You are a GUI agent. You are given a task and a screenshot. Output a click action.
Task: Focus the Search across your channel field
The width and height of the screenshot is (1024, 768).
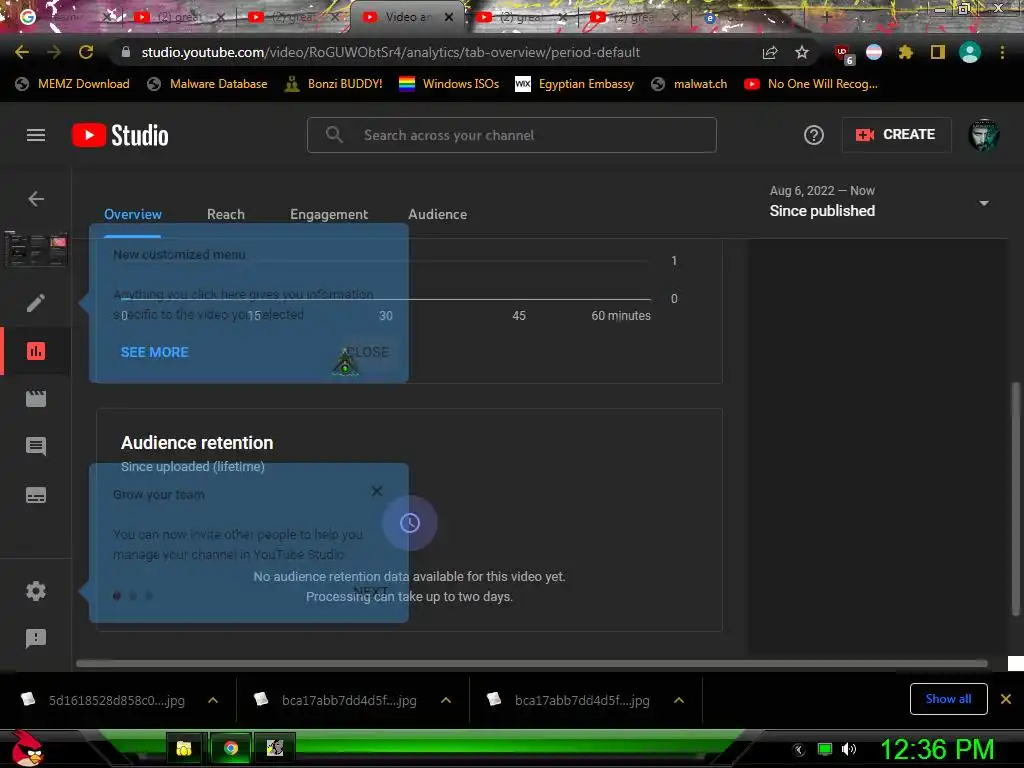pos(512,135)
